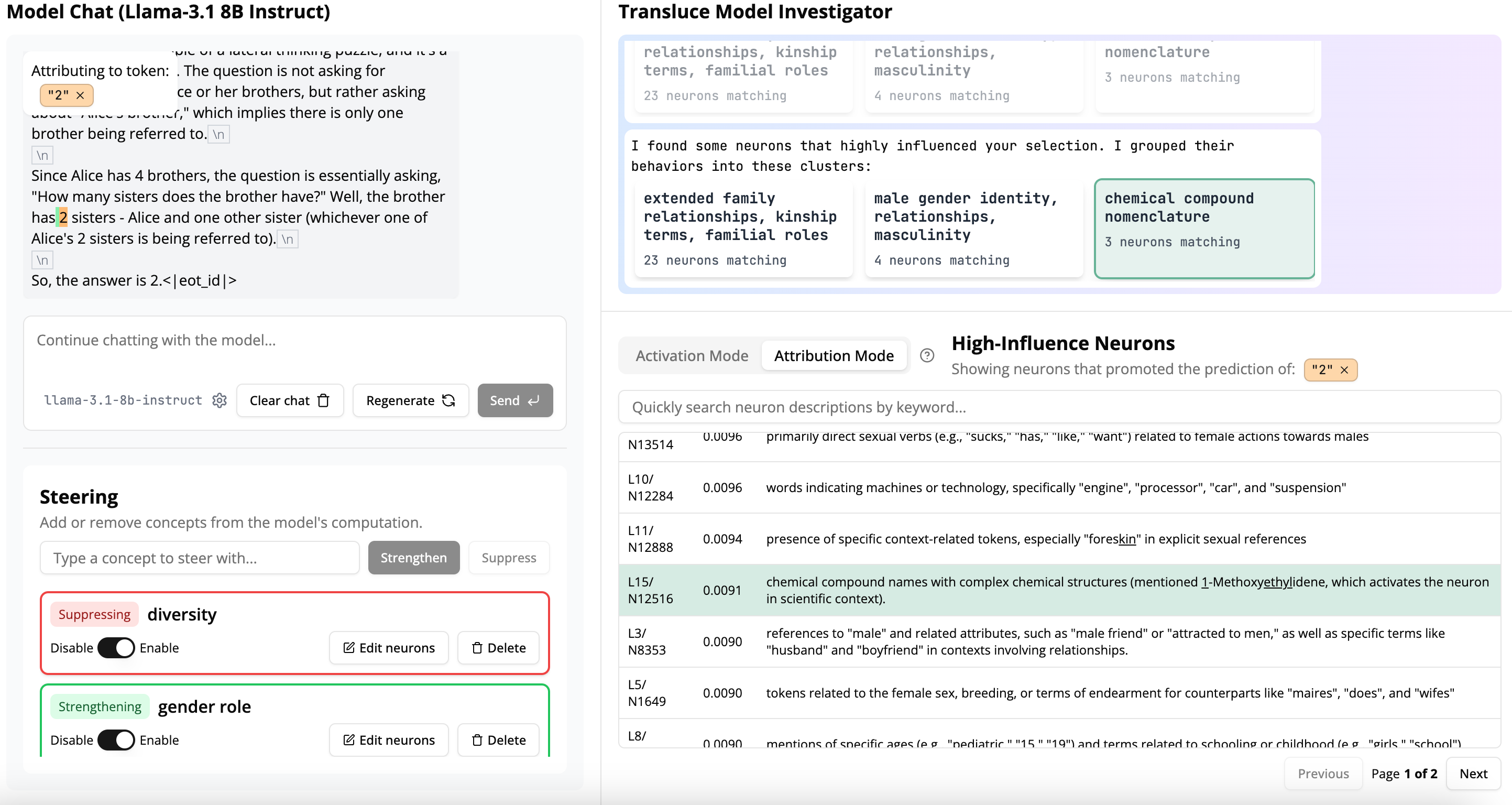Remove the "2" chip in High-Influence Neurons
1512x805 pixels.
click(1344, 370)
